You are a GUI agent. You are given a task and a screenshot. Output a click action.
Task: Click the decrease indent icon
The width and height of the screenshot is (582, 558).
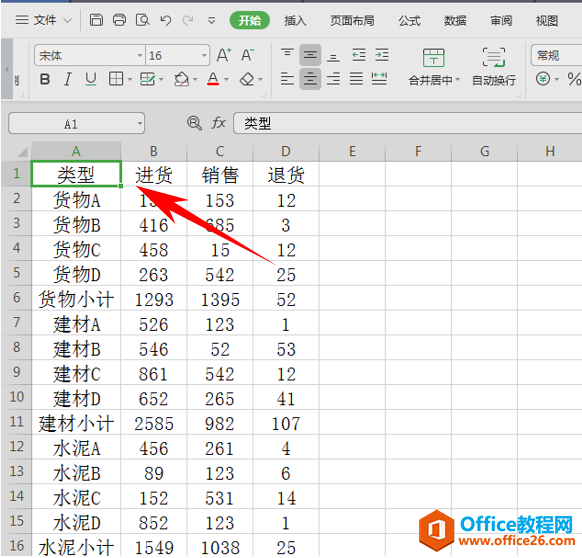[359, 55]
